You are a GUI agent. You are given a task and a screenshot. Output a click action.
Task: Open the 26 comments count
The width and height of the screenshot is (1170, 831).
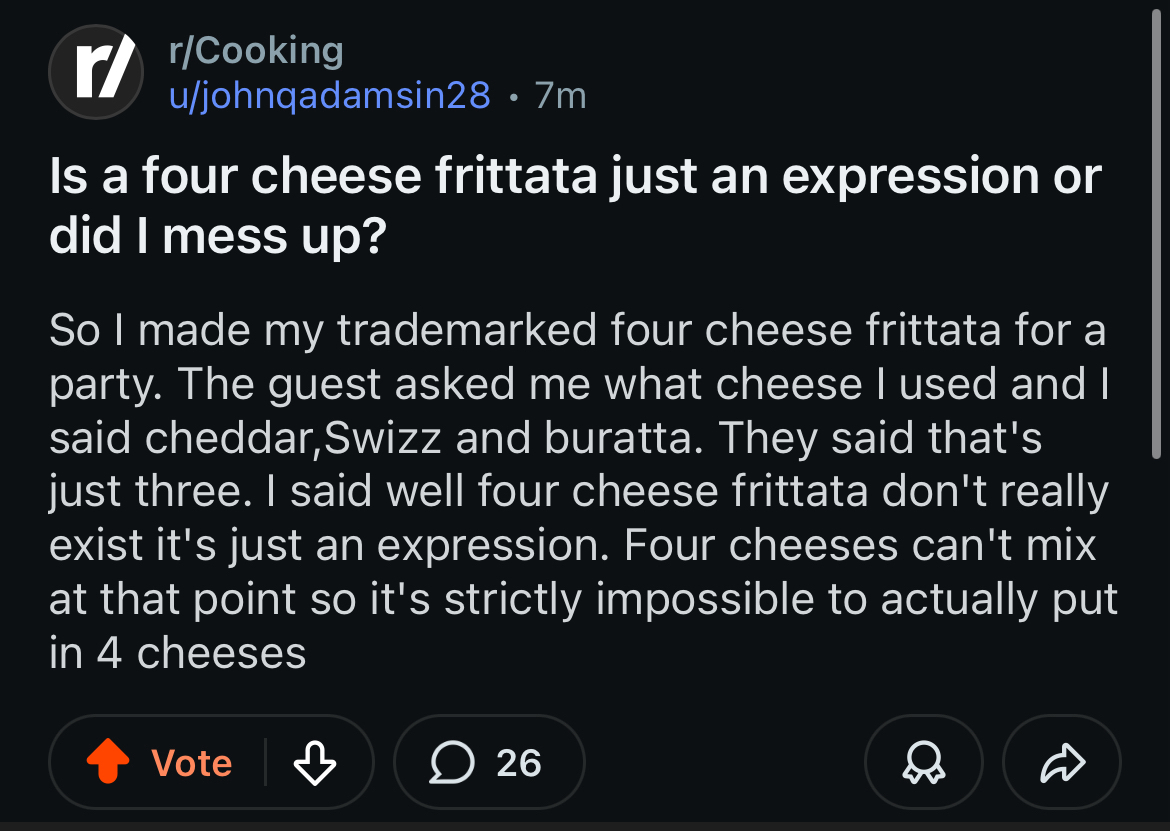[518, 763]
